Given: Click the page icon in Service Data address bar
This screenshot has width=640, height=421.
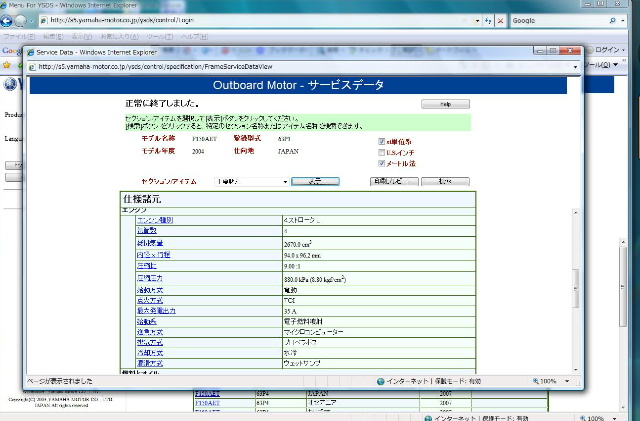Looking at the screenshot, I should (32, 67).
